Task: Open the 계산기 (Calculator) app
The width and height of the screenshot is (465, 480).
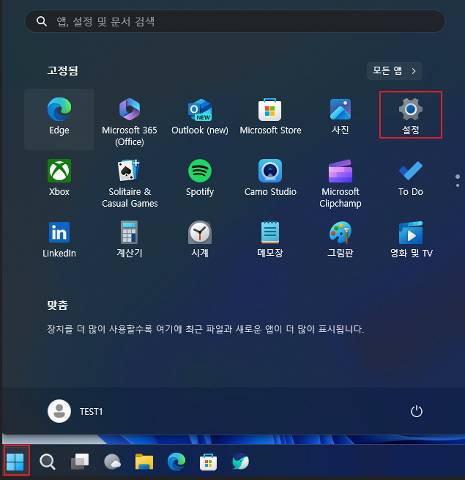Action: pos(130,239)
